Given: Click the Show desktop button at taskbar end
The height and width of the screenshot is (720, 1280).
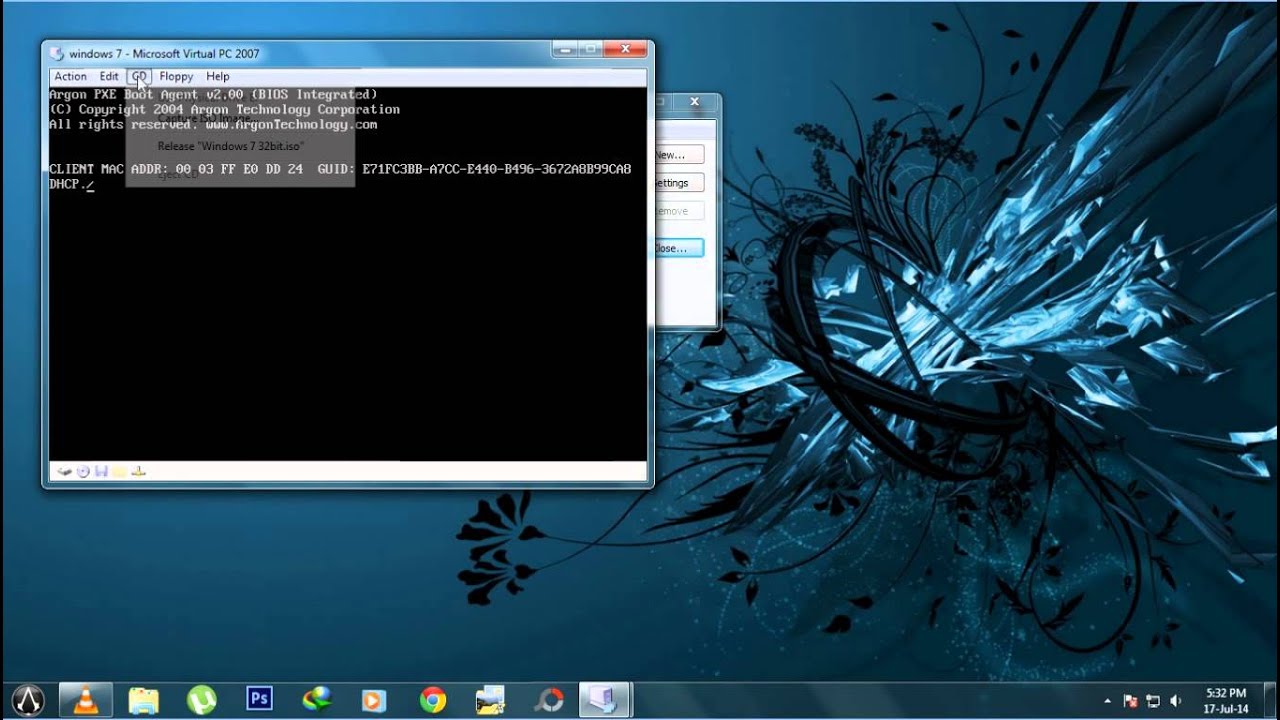Looking at the screenshot, I should [1272, 700].
